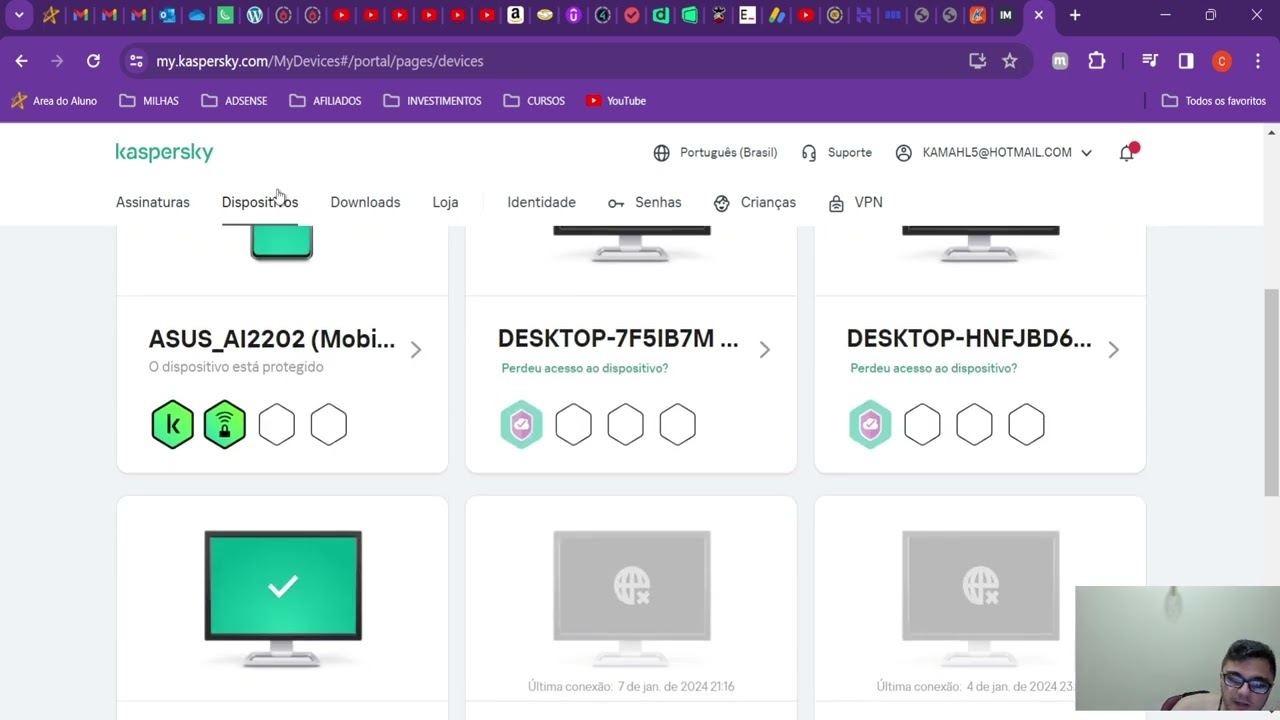Image resolution: width=1280 pixels, height=720 pixels.
Task: Open a new browser tab
Action: [x=1075, y=15]
